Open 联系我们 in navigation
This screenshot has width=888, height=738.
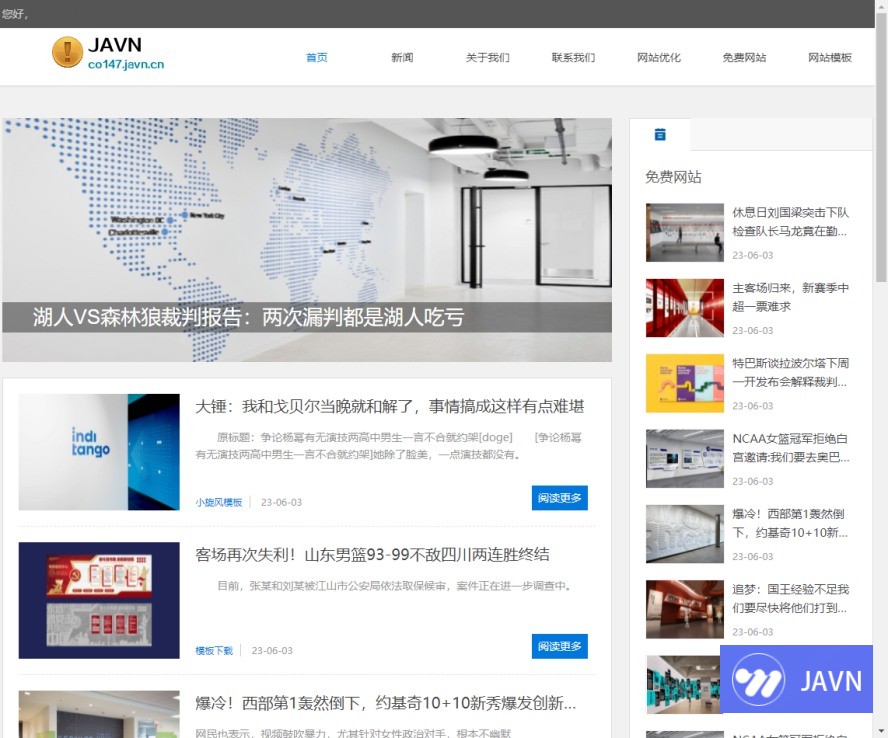coord(573,57)
